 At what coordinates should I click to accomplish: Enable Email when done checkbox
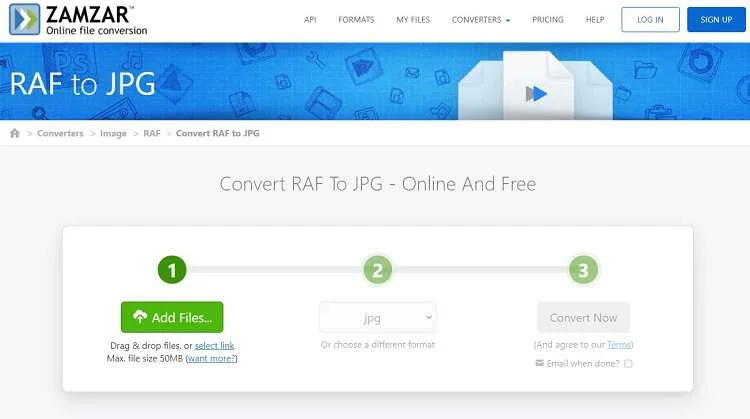628,364
